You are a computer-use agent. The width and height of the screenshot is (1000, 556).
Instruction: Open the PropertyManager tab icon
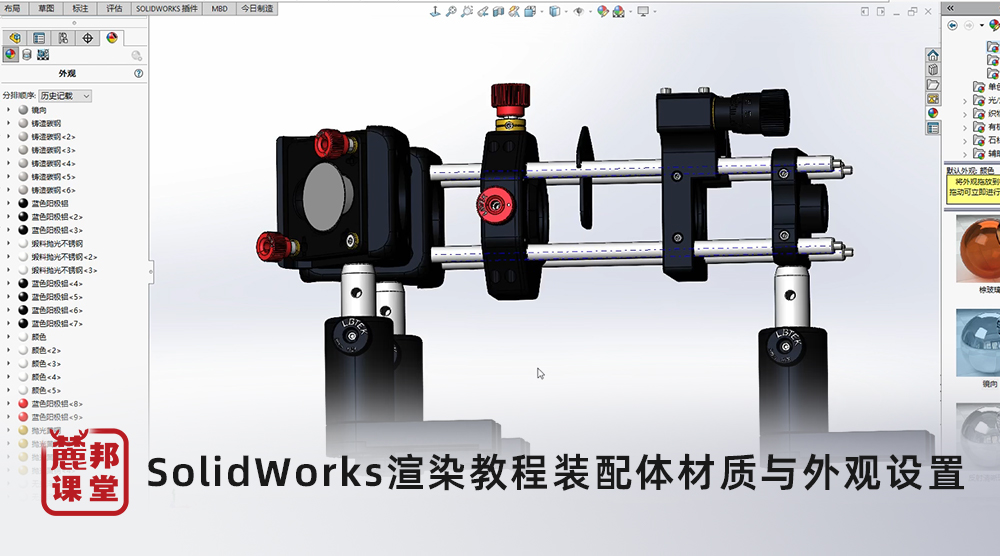tap(39, 38)
